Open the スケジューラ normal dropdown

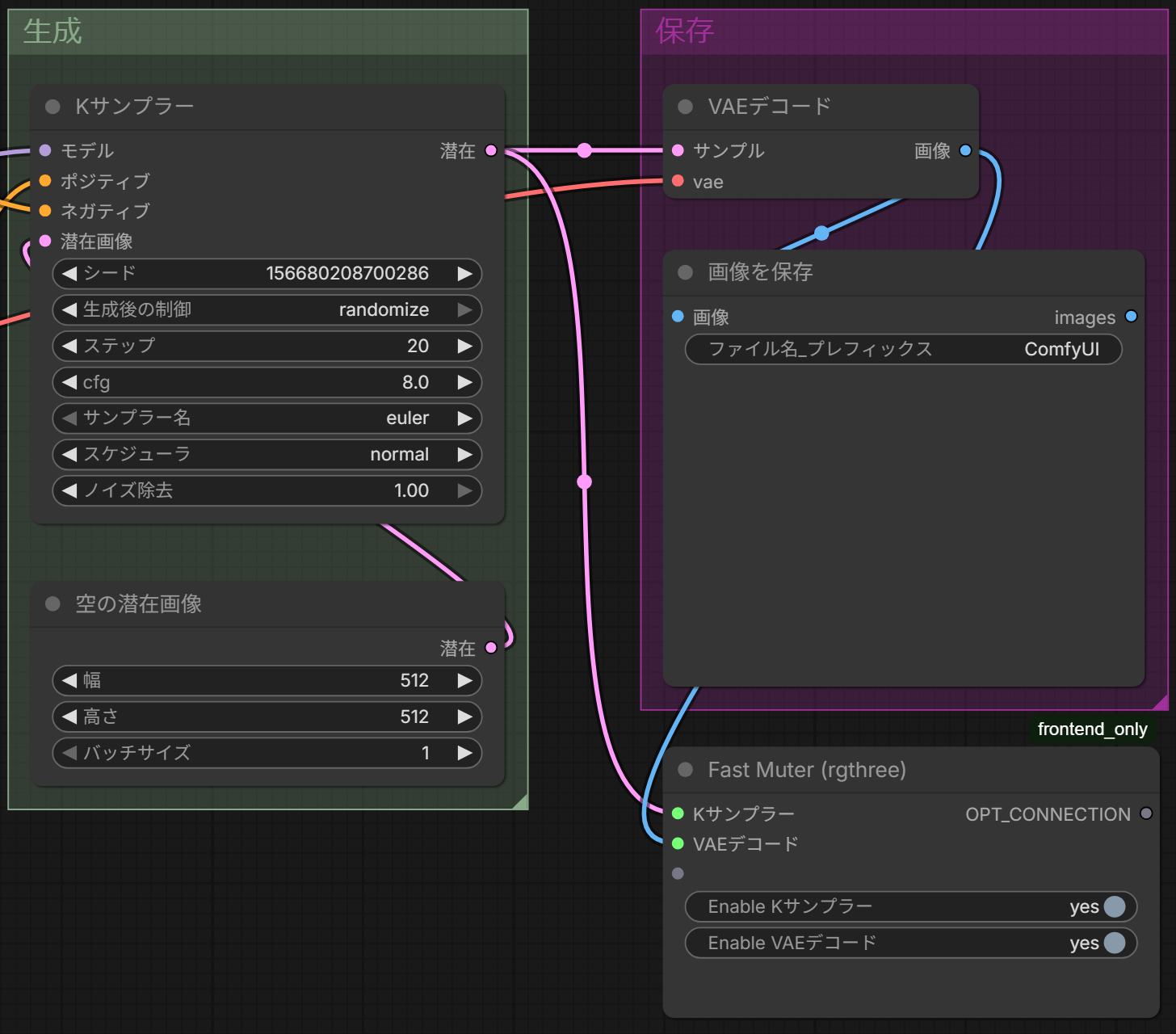click(x=267, y=454)
